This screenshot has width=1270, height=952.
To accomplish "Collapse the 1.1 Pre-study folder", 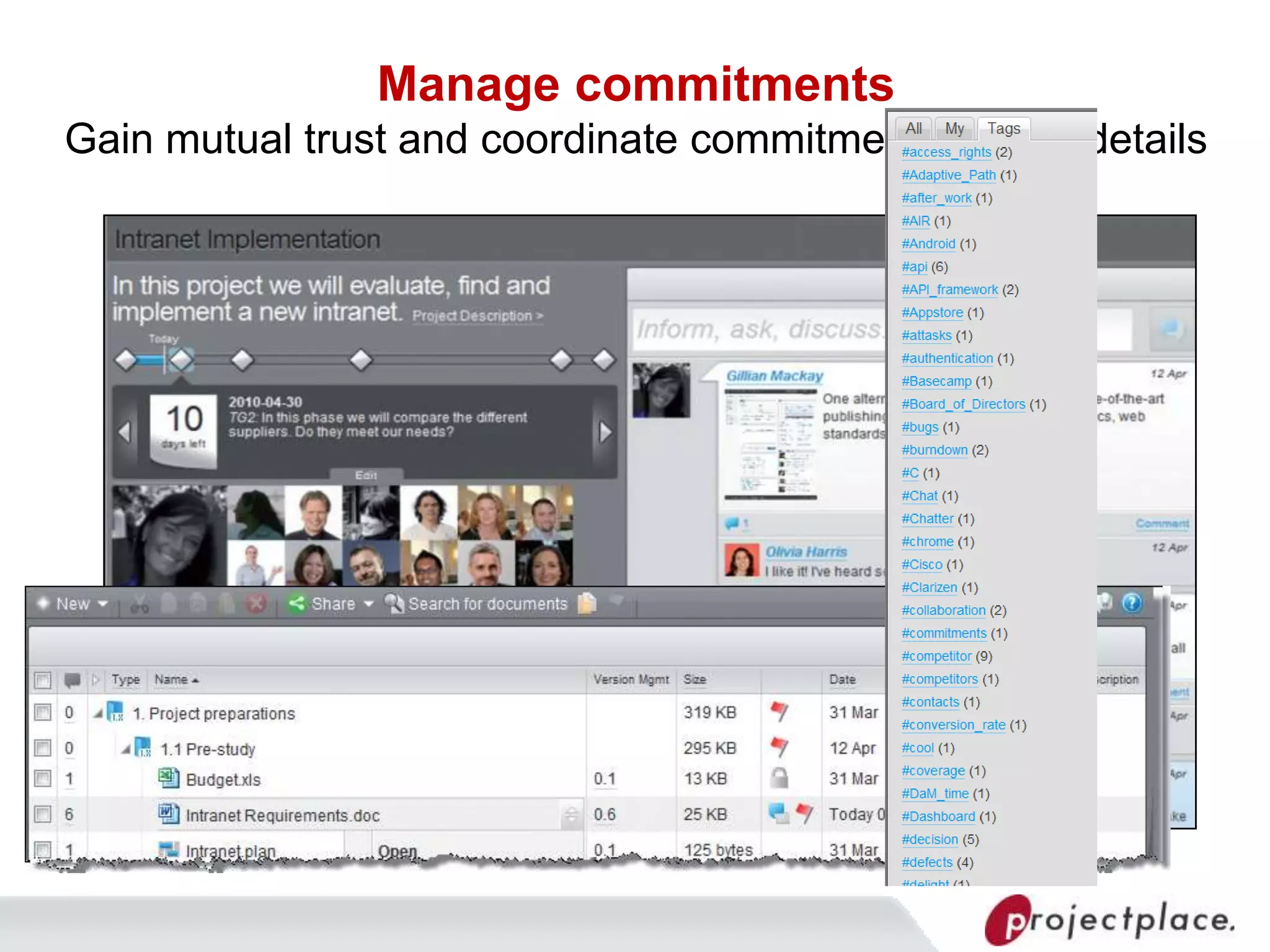I will point(126,749).
